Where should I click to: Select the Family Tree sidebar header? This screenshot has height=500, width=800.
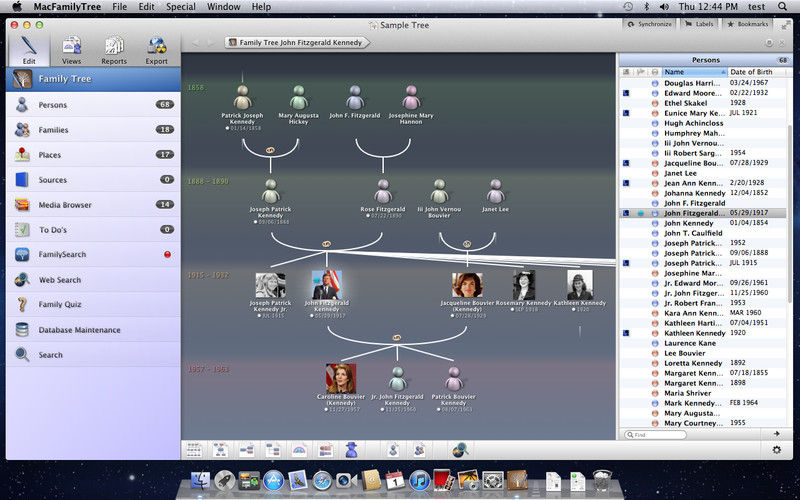tap(93, 79)
